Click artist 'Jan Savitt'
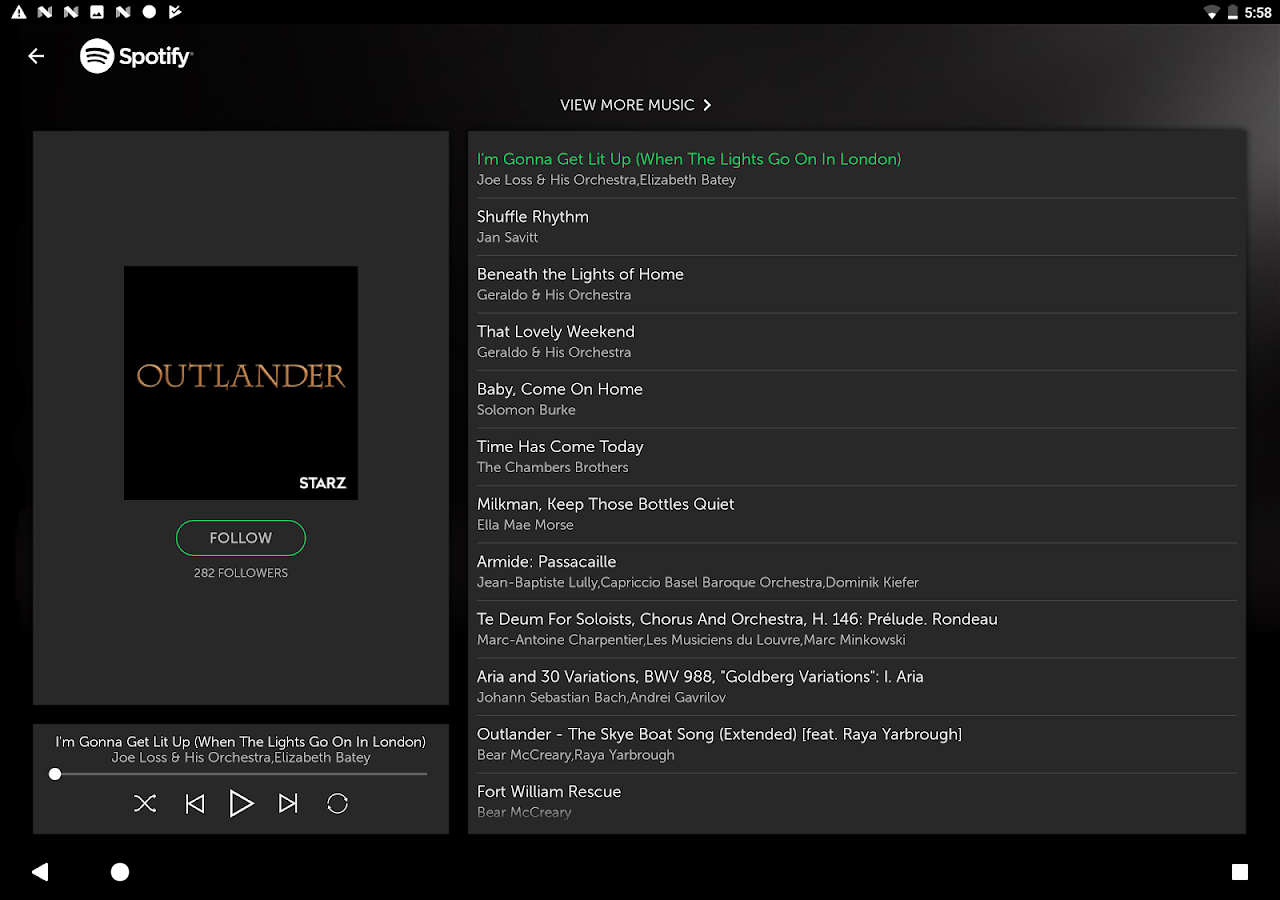Screen dimensions: 1280x900 507,238
